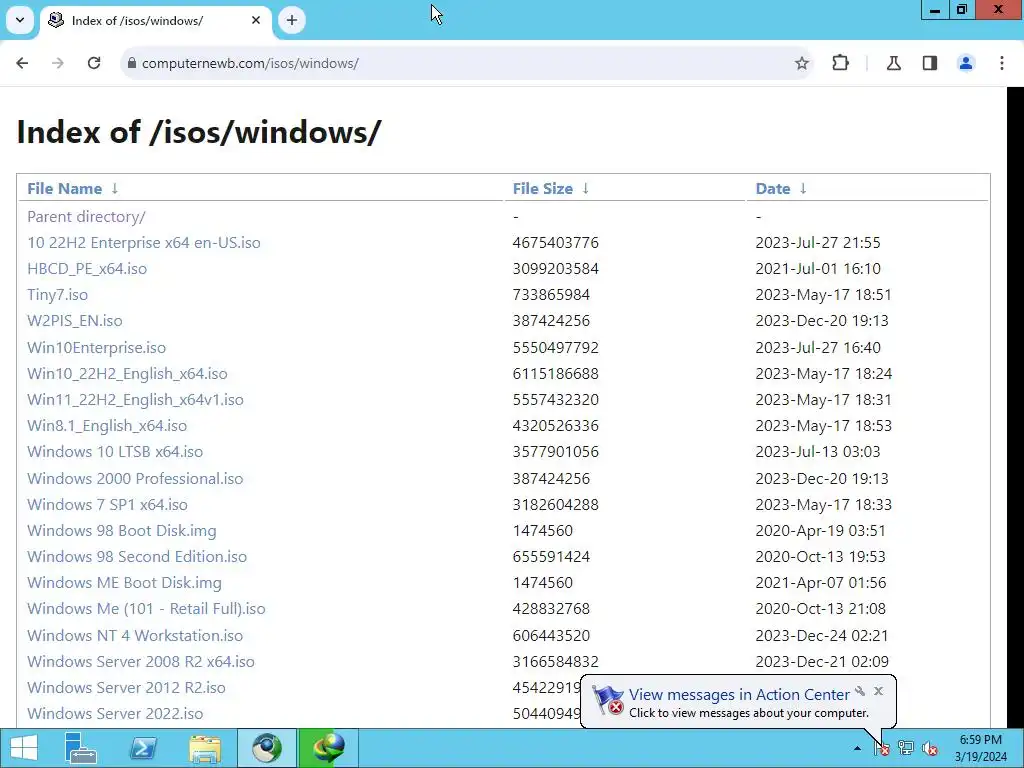Launch Server Manager from the taskbar

[x=81, y=748]
